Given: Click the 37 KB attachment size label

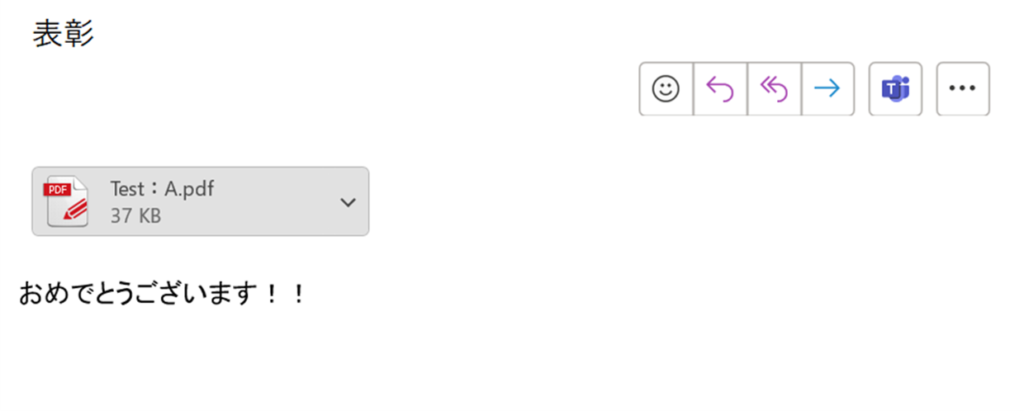Looking at the screenshot, I should [x=136, y=215].
